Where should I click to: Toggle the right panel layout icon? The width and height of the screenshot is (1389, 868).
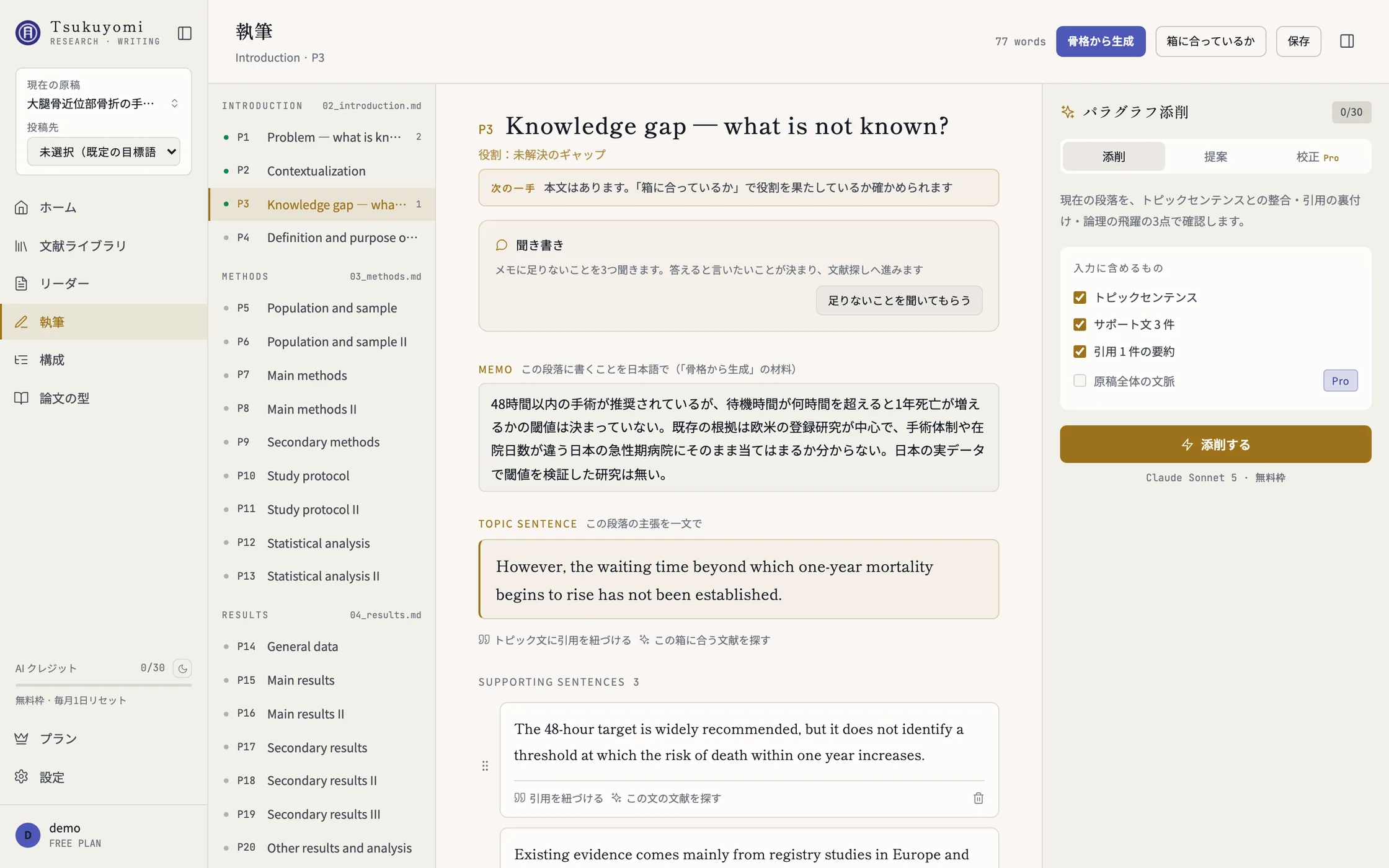point(1347,41)
